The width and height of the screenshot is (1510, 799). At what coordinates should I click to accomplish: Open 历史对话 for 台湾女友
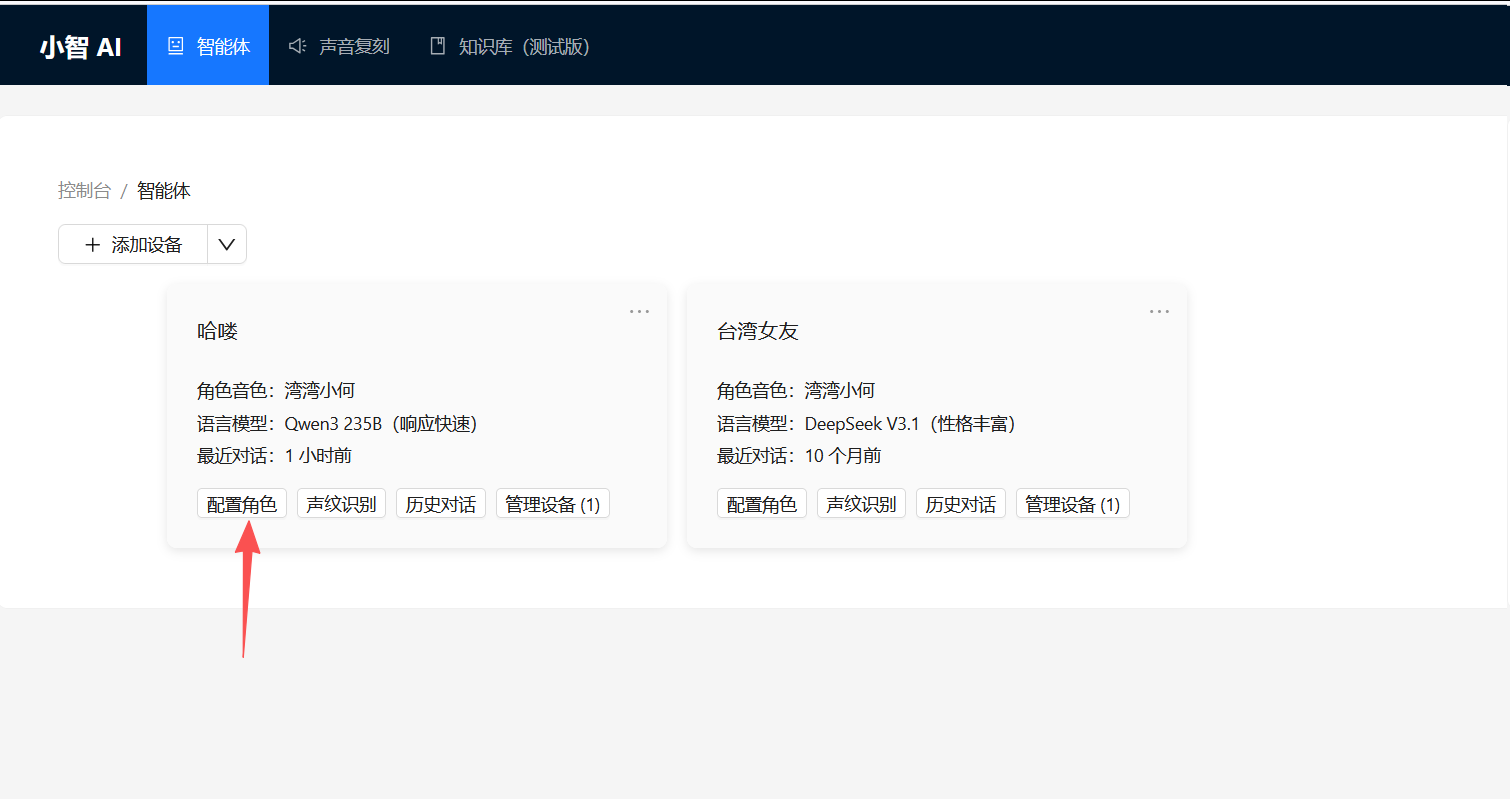coord(961,503)
